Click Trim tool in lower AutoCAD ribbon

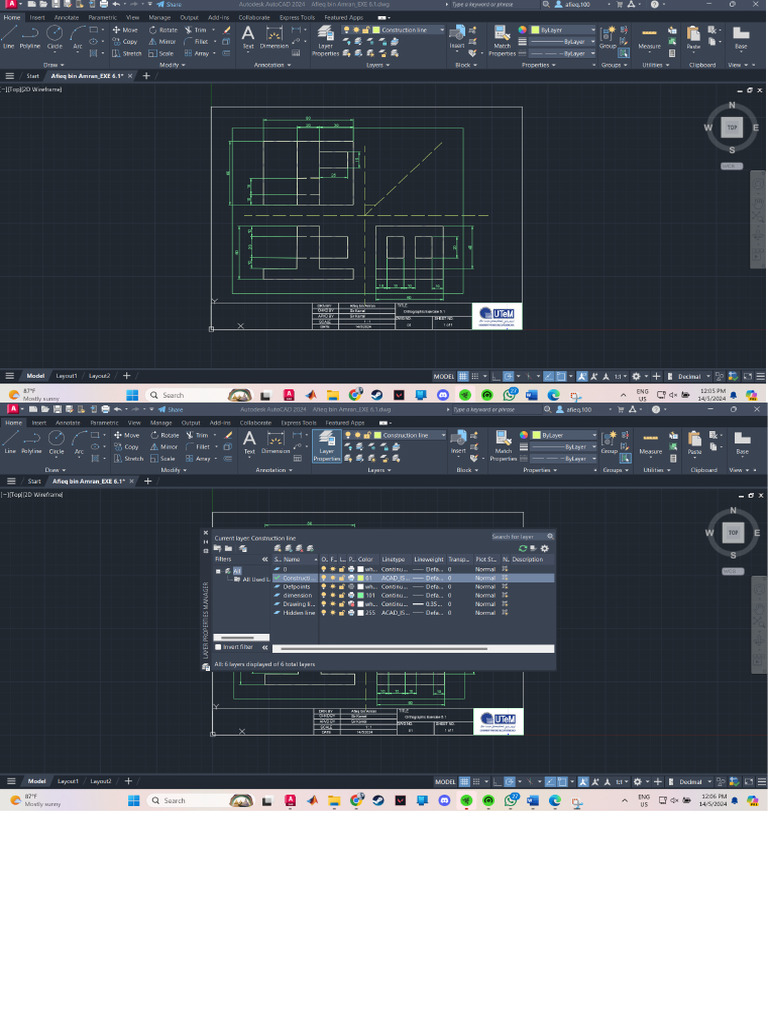197,435
